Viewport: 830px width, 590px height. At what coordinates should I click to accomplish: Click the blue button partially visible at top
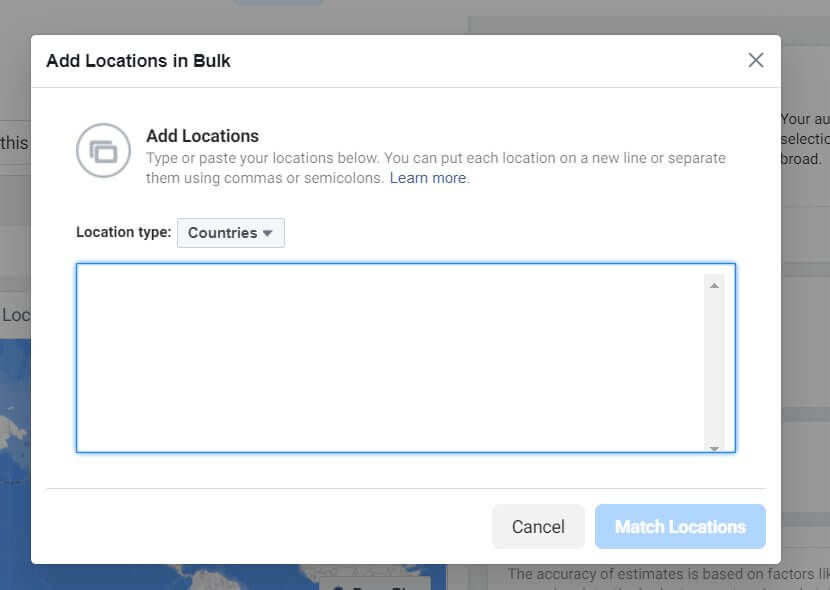(x=278, y=4)
